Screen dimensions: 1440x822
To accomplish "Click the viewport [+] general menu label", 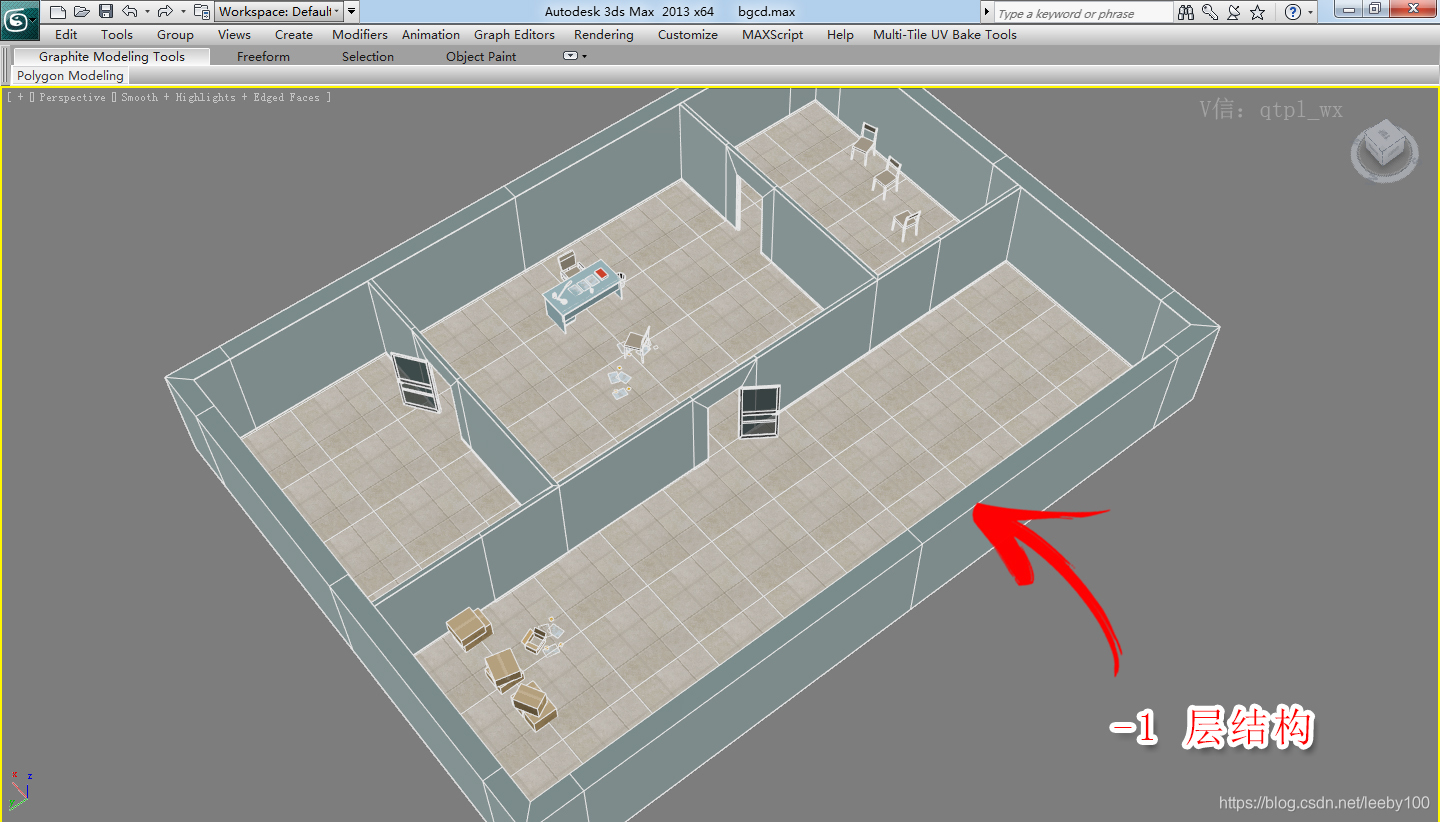I will [x=19, y=97].
